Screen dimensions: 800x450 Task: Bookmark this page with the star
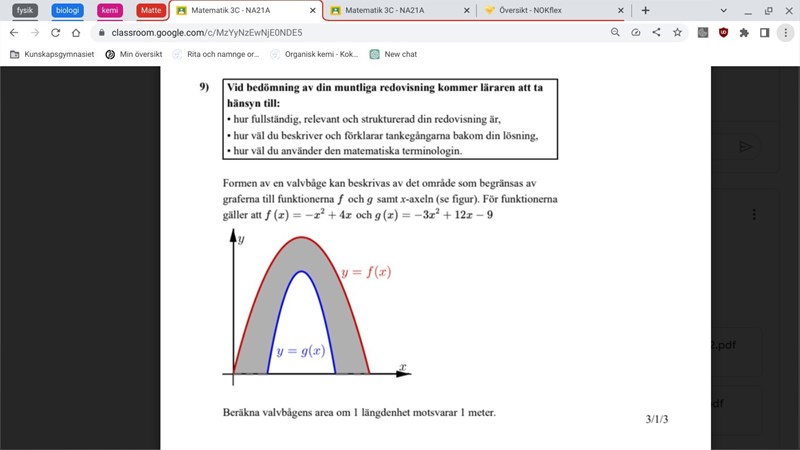tap(677, 32)
